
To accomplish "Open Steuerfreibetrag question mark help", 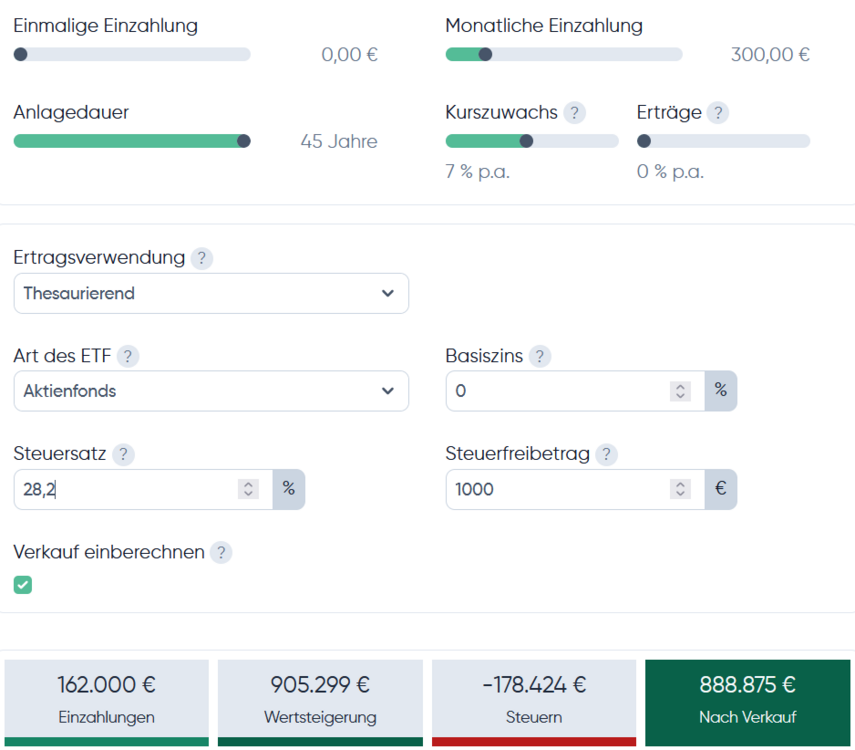I will tap(606, 454).
